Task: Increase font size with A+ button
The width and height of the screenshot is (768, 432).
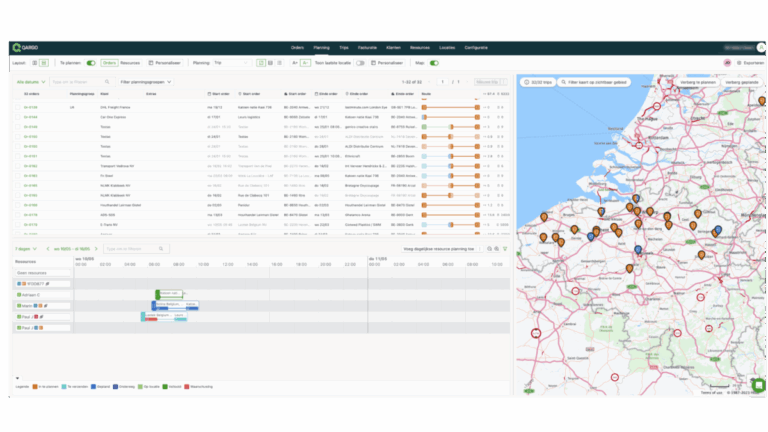Action: [x=295, y=63]
